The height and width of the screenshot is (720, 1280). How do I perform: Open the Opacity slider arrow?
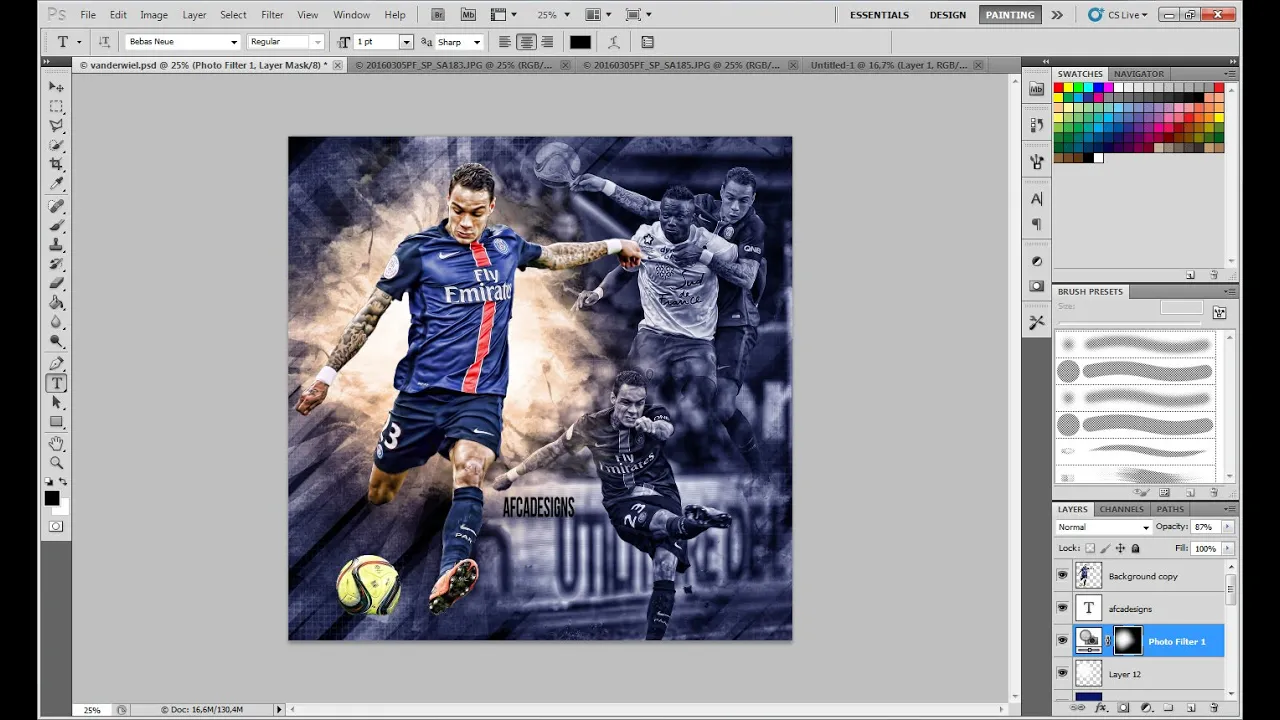pos(1227,527)
